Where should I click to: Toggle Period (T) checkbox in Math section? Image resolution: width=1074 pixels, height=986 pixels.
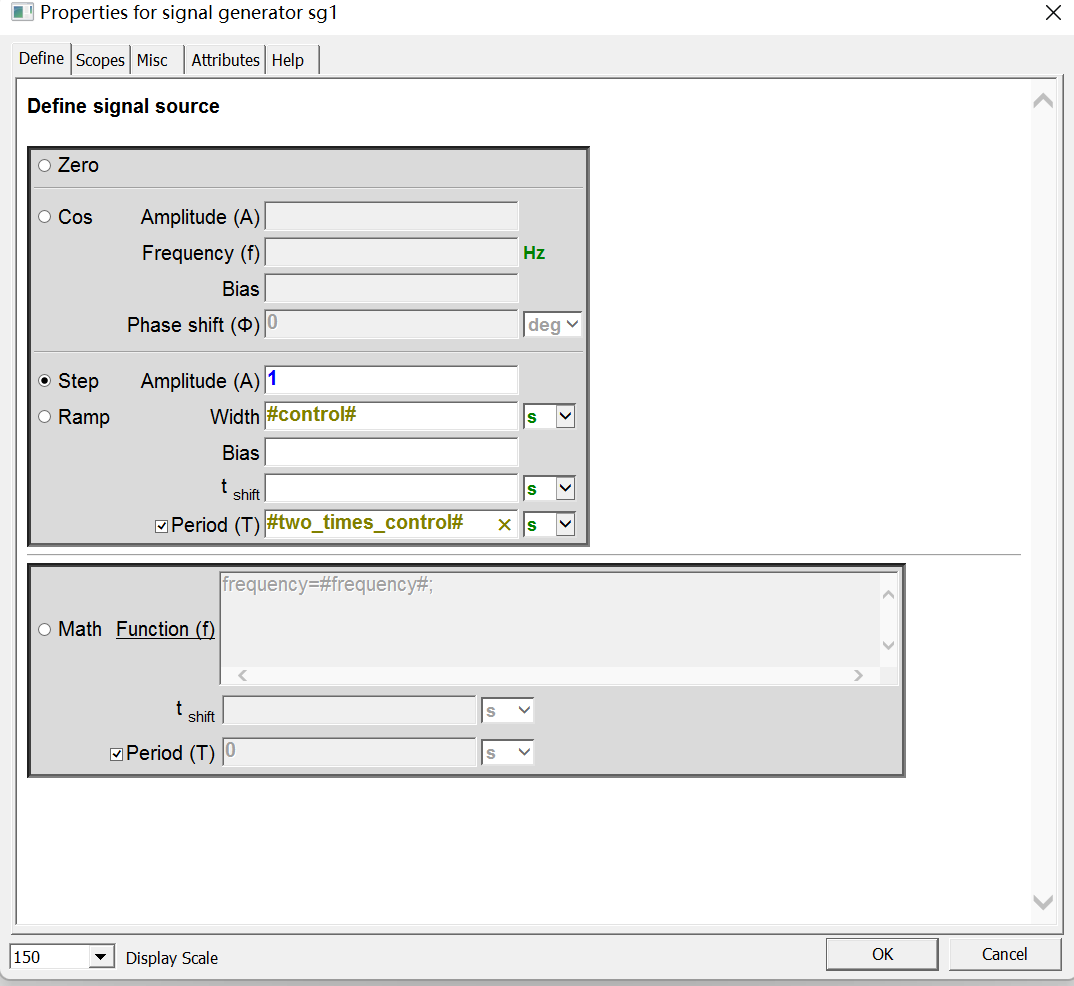point(116,754)
